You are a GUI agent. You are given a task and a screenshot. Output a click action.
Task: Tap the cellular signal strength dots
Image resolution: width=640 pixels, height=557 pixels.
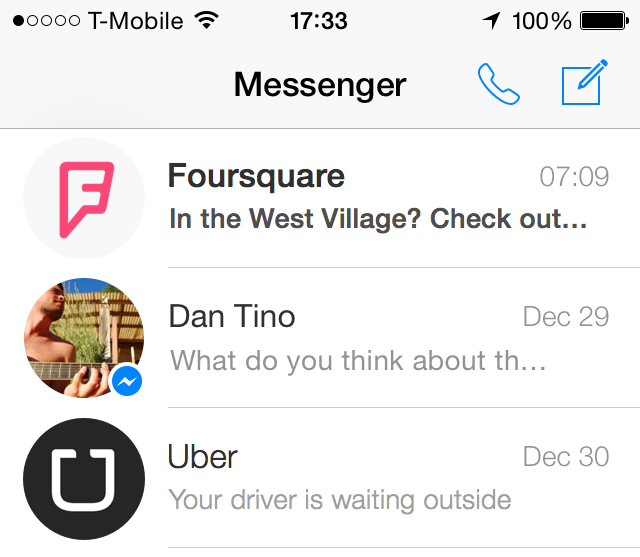coord(46,20)
